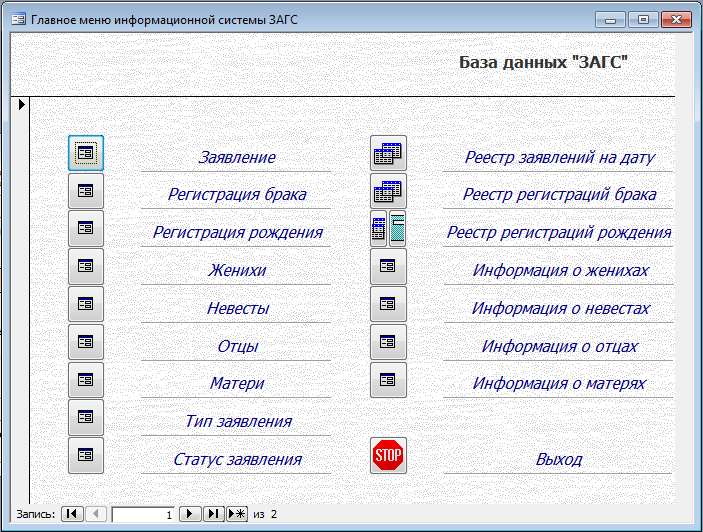Click icon beside Тип заявления

pyautogui.click(x=86, y=418)
